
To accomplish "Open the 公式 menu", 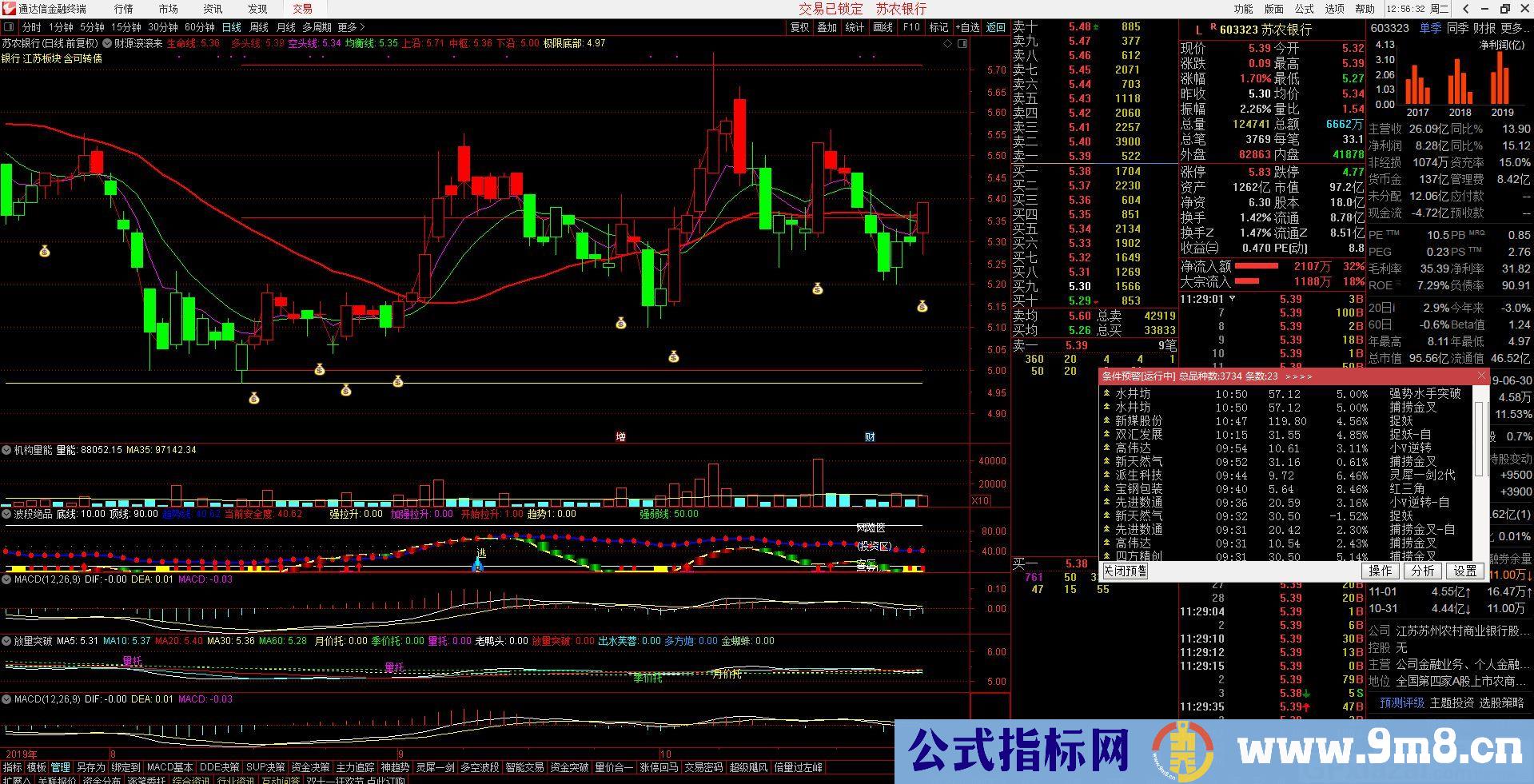I will 1304,9.
